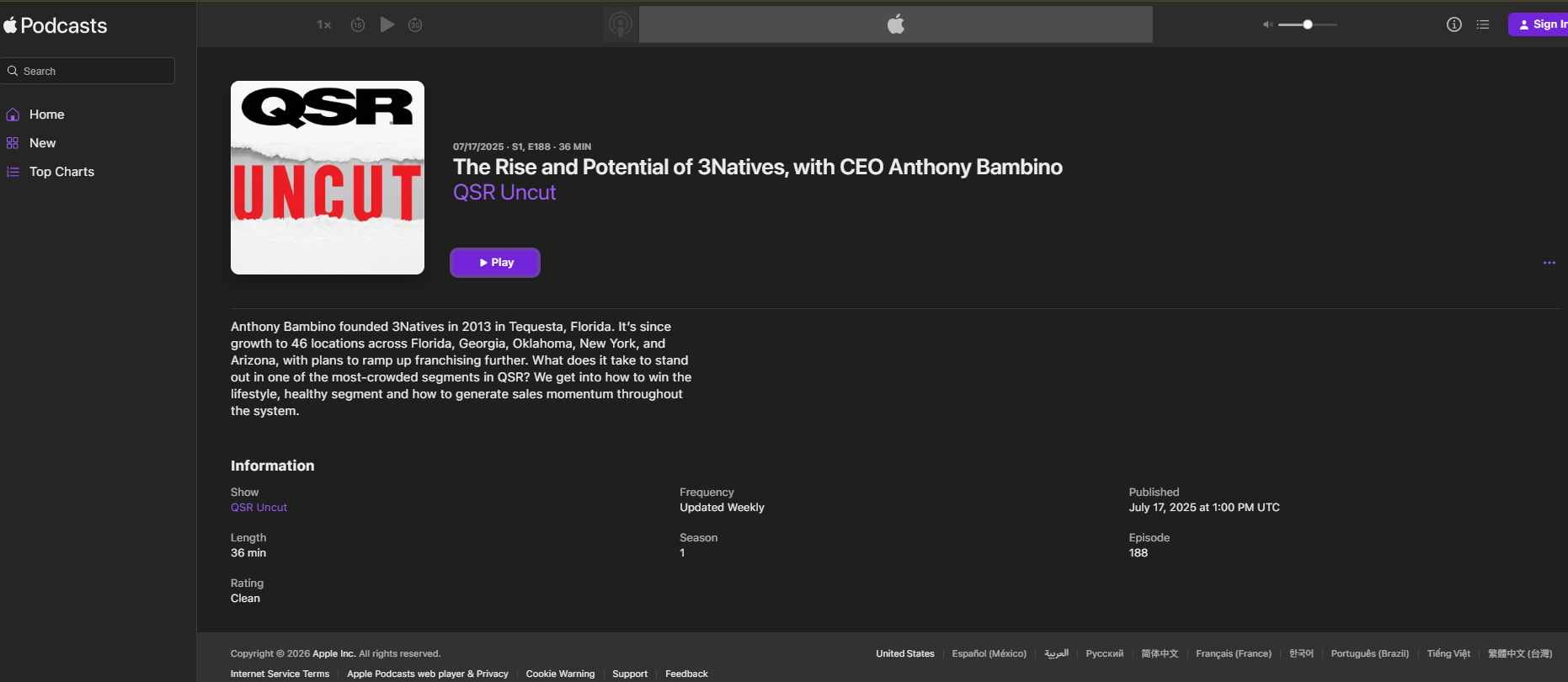Open the Feedback footer link
This screenshot has width=1568, height=682.
coord(686,674)
